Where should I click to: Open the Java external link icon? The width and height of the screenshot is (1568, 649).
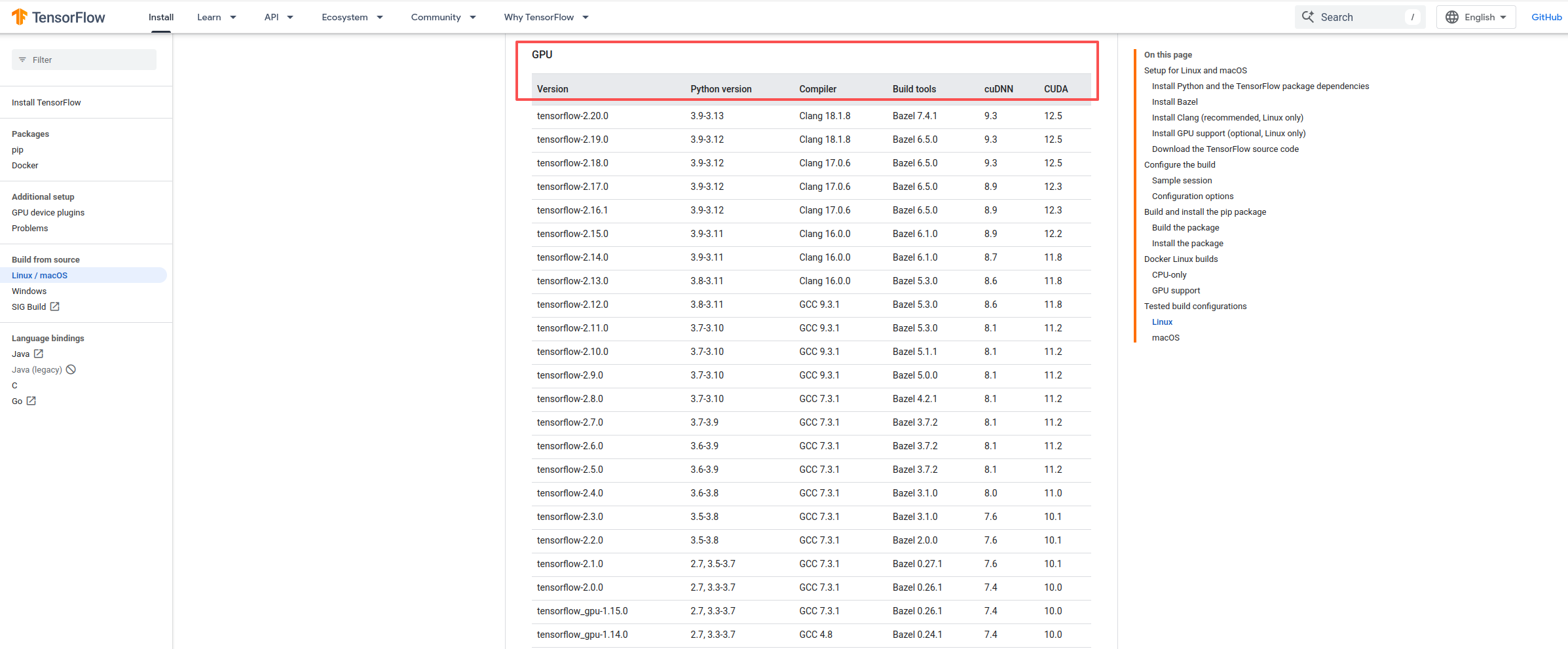click(39, 354)
